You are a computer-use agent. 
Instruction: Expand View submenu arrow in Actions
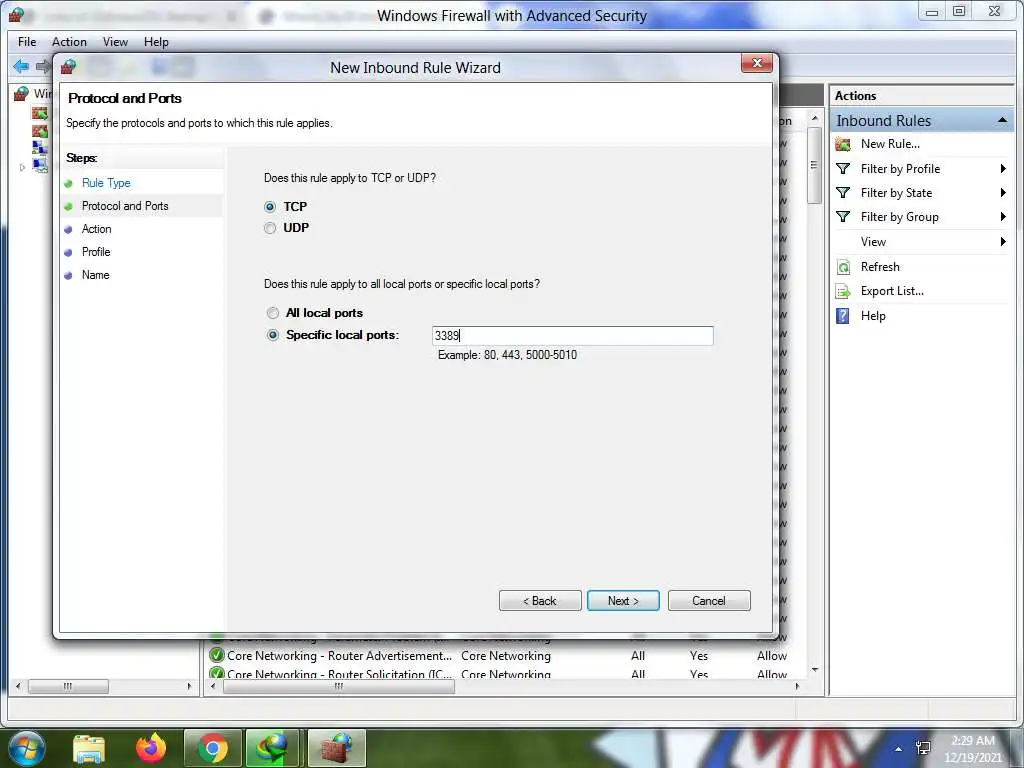click(1003, 242)
